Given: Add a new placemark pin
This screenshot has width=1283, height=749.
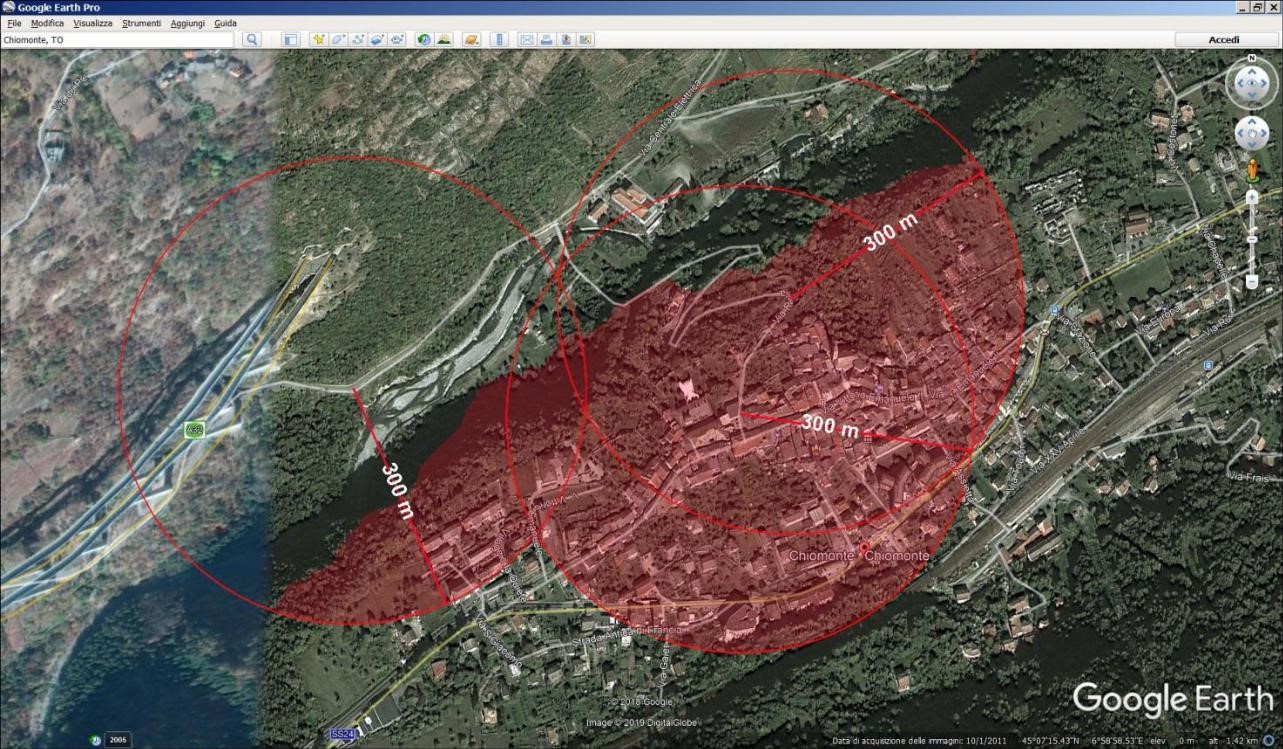Looking at the screenshot, I should click(319, 40).
